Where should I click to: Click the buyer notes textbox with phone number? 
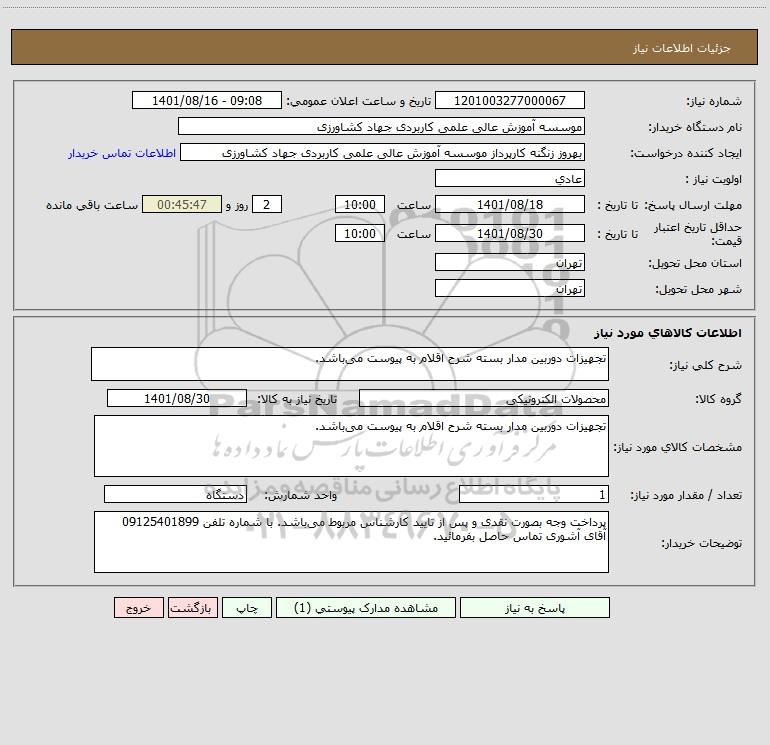[x=351, y=542]
